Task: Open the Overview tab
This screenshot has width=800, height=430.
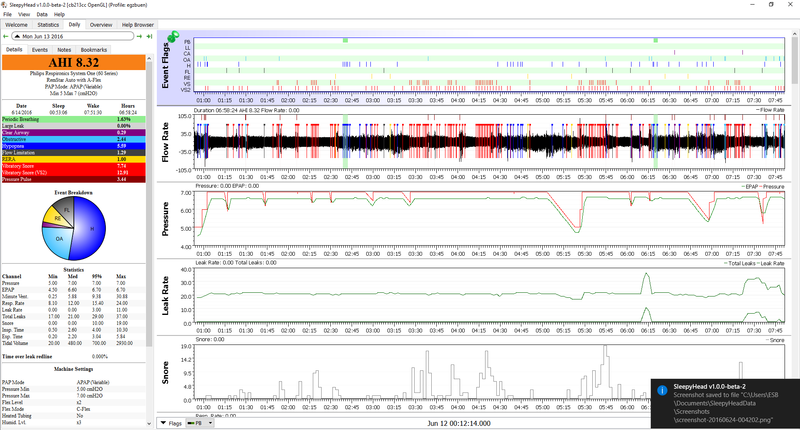Action: (x=101, y=24)
